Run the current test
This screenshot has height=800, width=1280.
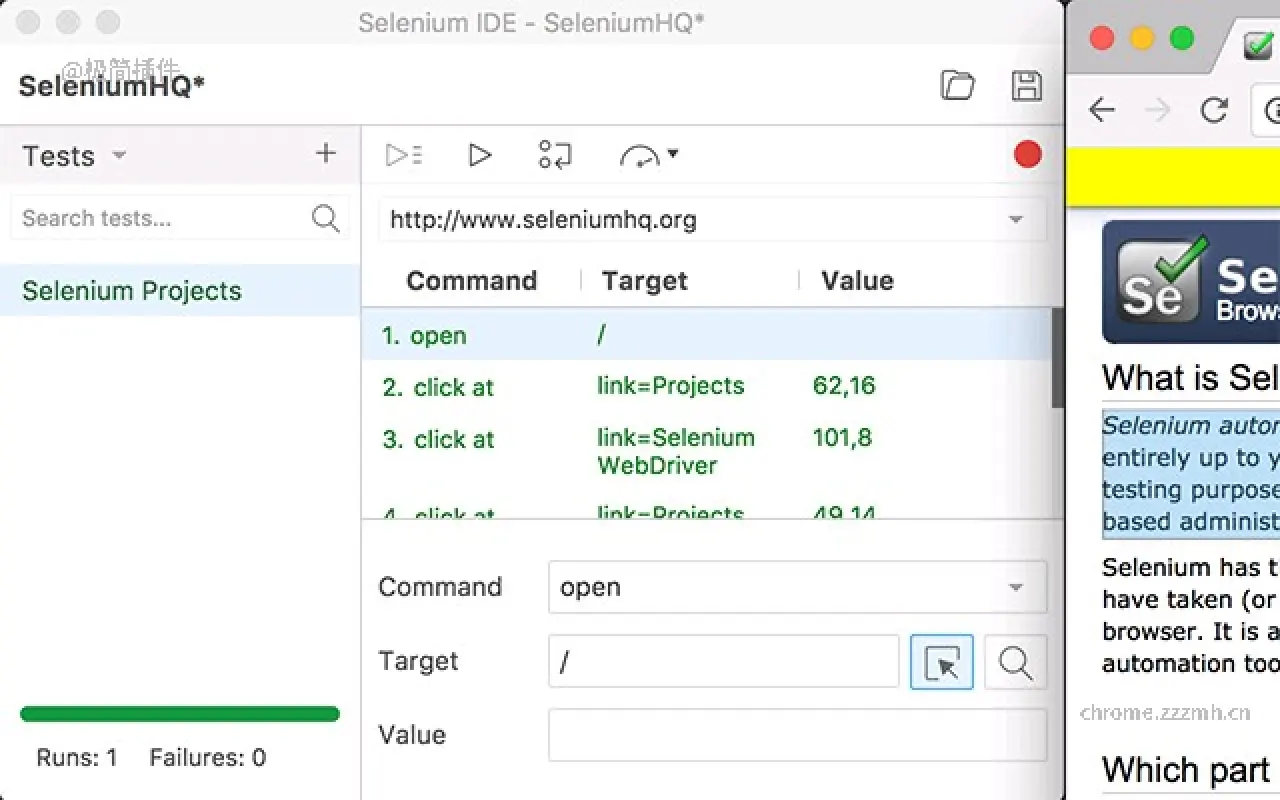tap(479, 154)
